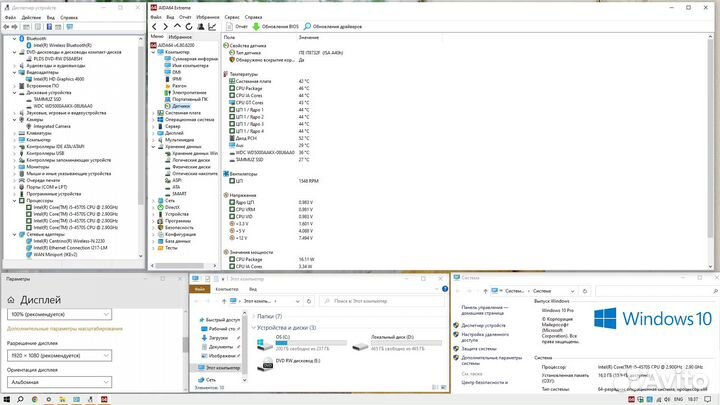Click the taskbar search magnifier icon
The width and height of the screenshot is (720, 405).
(x=20, y=399)
